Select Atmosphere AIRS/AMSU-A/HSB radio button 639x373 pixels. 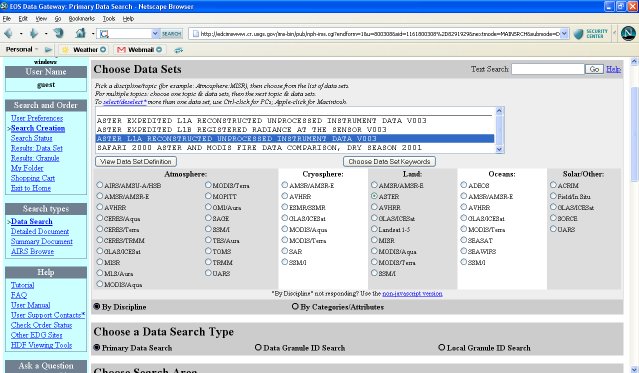pos(100,185)
